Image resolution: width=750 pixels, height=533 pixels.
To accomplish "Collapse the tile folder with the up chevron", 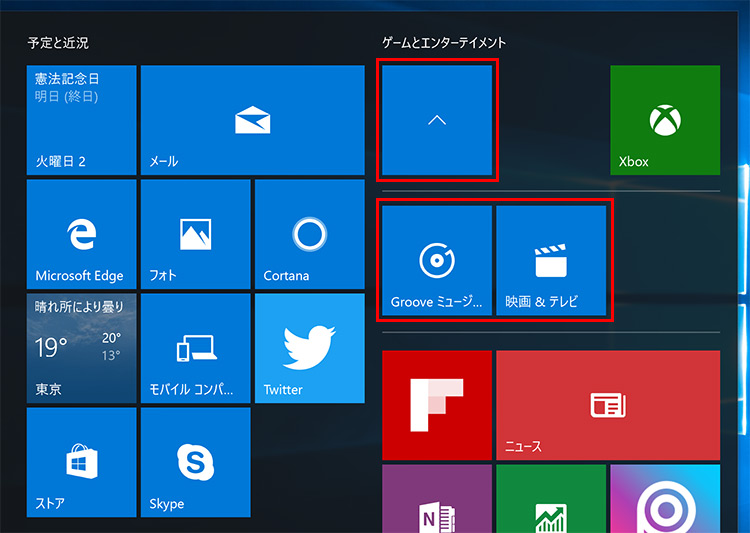I will (437, 120).
